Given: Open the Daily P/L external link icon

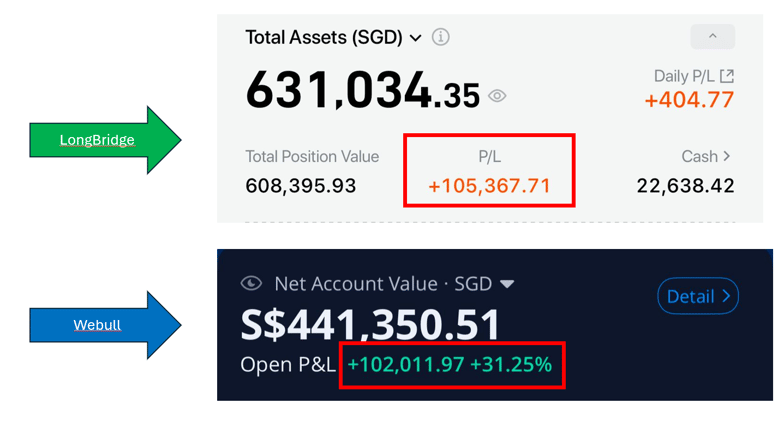Looking at the screenshot, I should 727,76.
